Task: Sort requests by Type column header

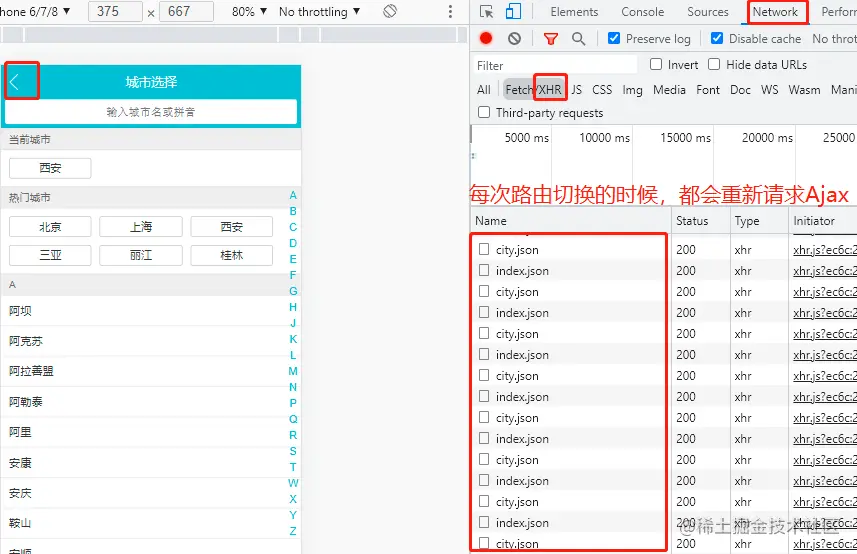Action: tap(759, 221)
